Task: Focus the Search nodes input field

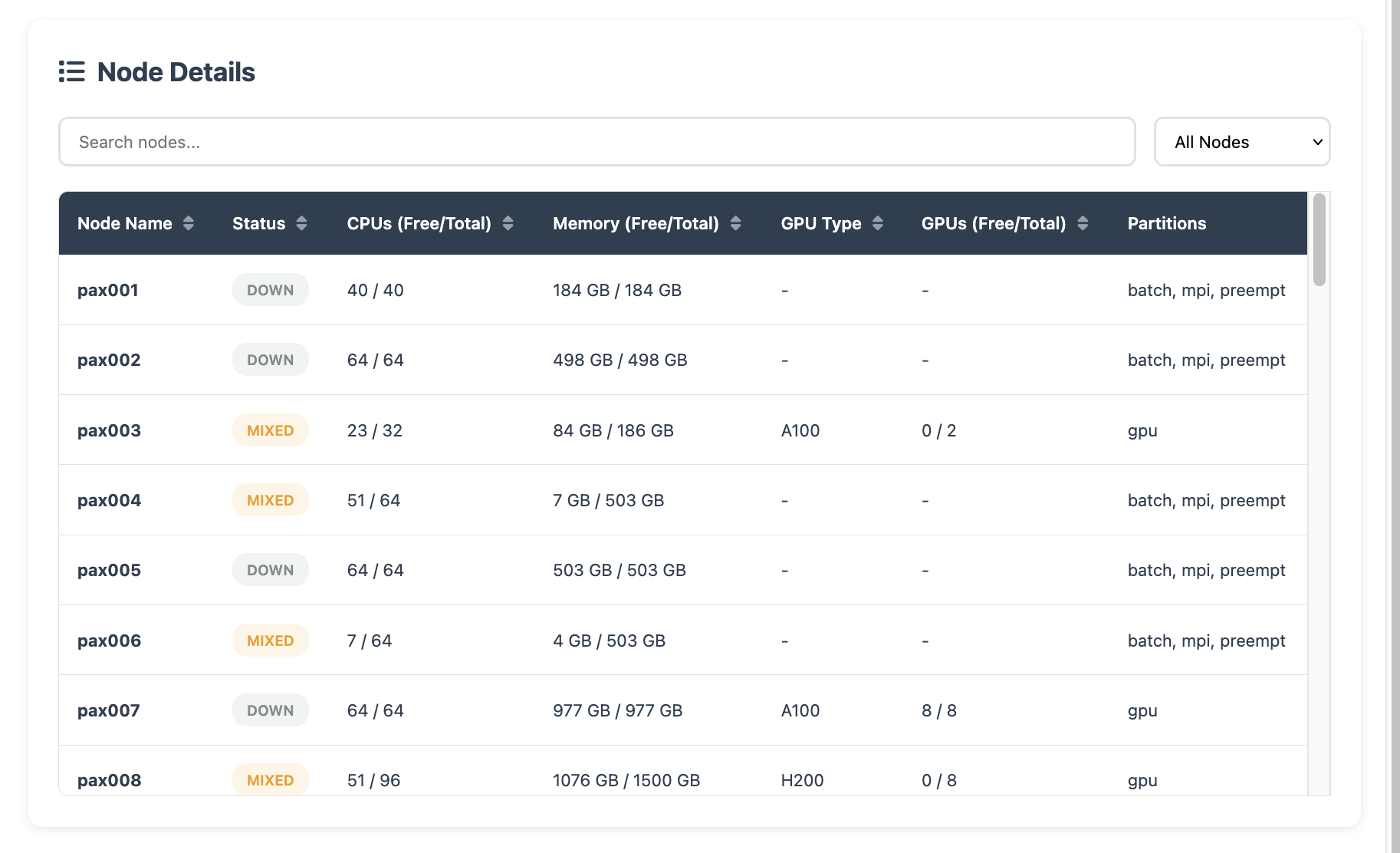Action: click(596, 142)
